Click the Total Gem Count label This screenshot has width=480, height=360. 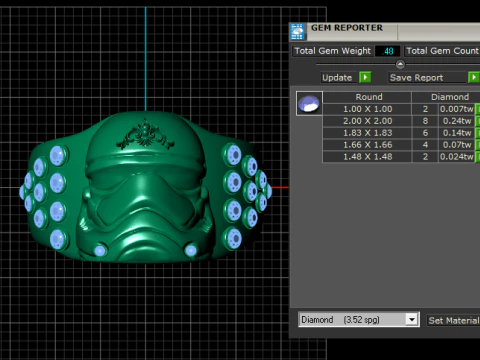[442, 51]
